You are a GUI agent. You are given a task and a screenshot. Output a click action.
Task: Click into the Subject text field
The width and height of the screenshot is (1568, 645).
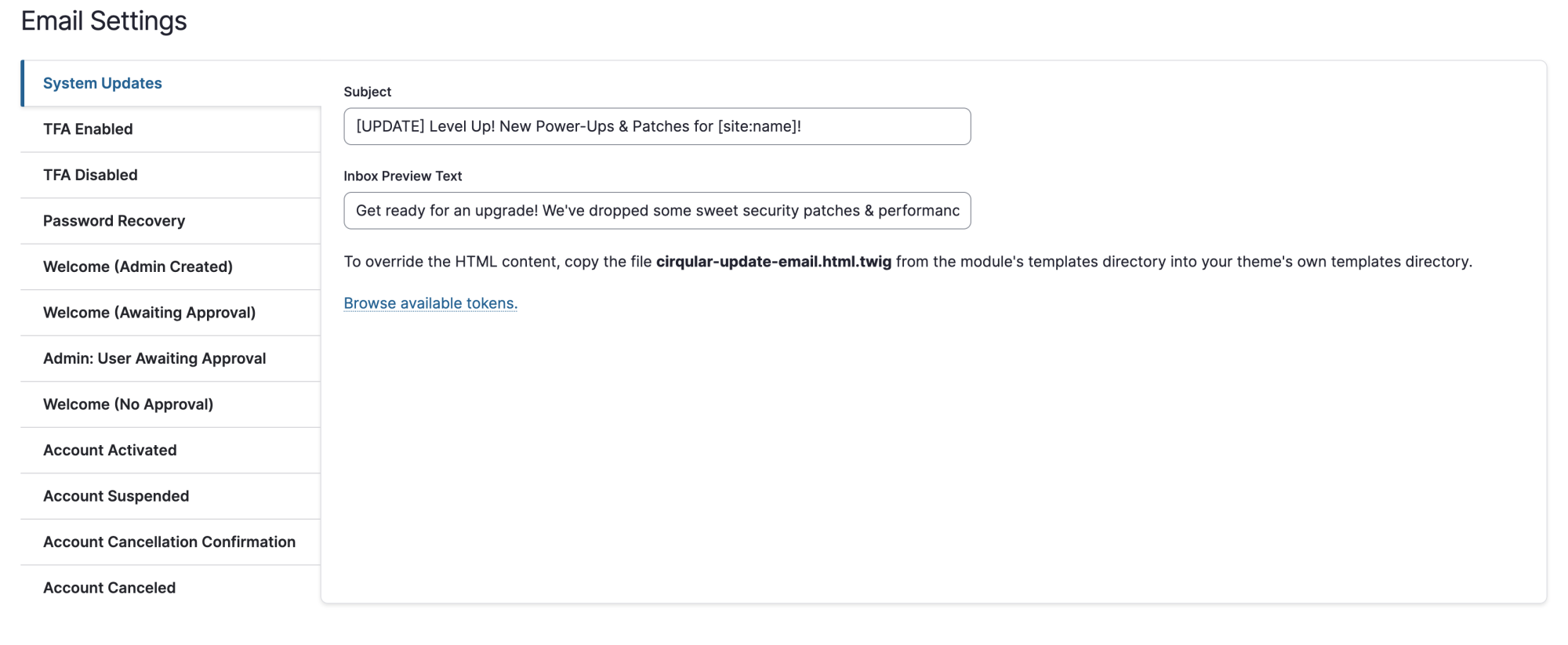pos(657,126)
